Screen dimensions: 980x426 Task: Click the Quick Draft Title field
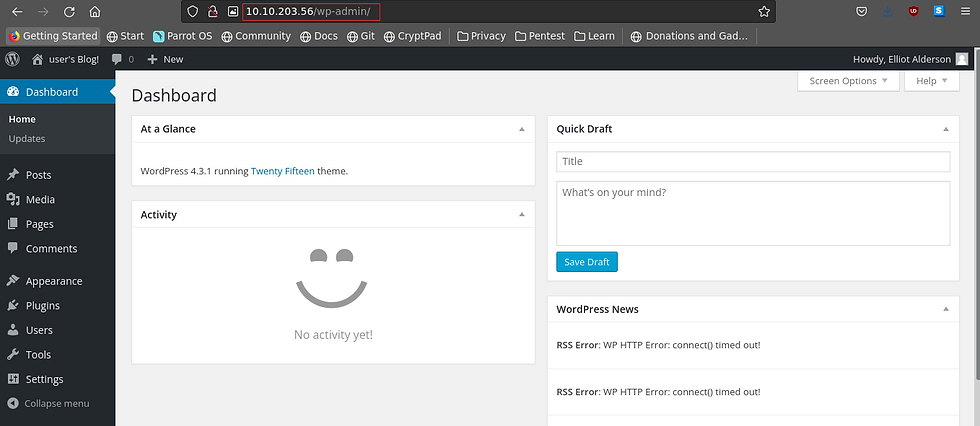click(753, 161)
